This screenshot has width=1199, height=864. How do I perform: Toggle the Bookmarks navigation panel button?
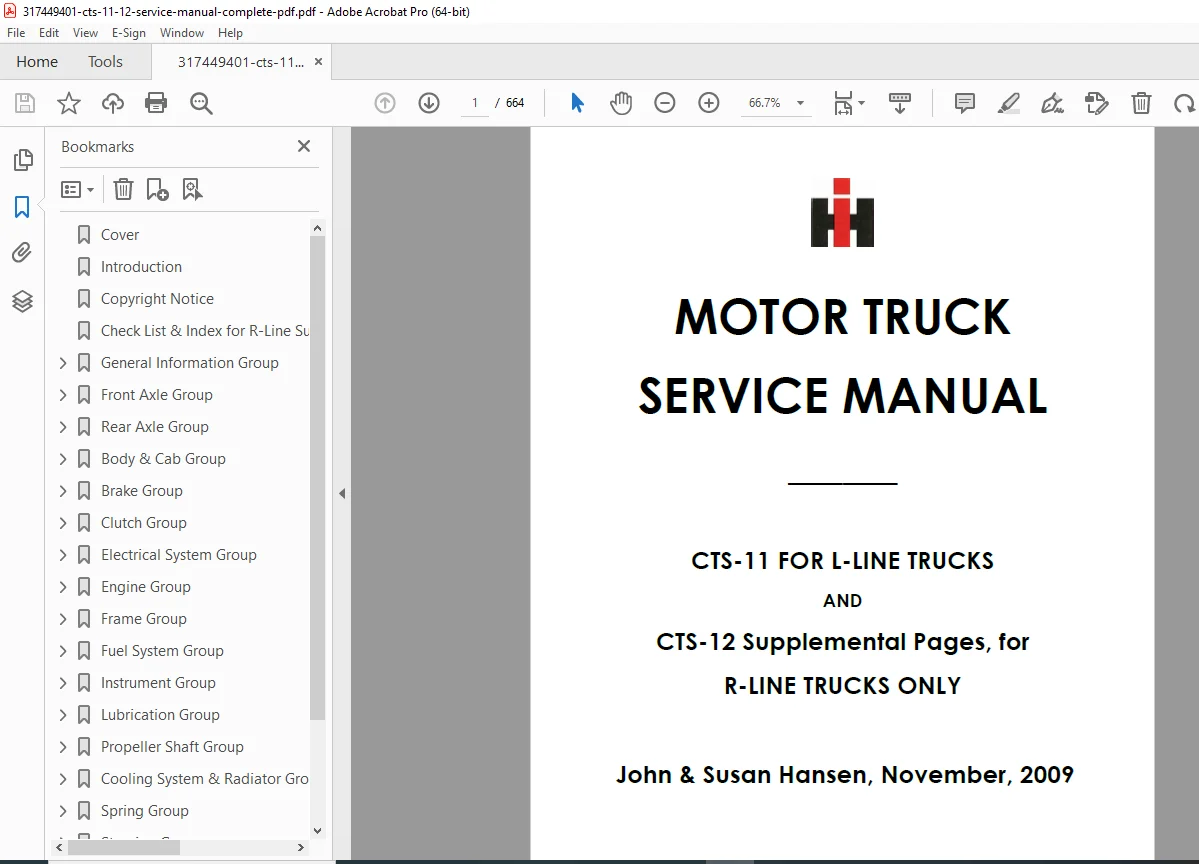[22, 206]
